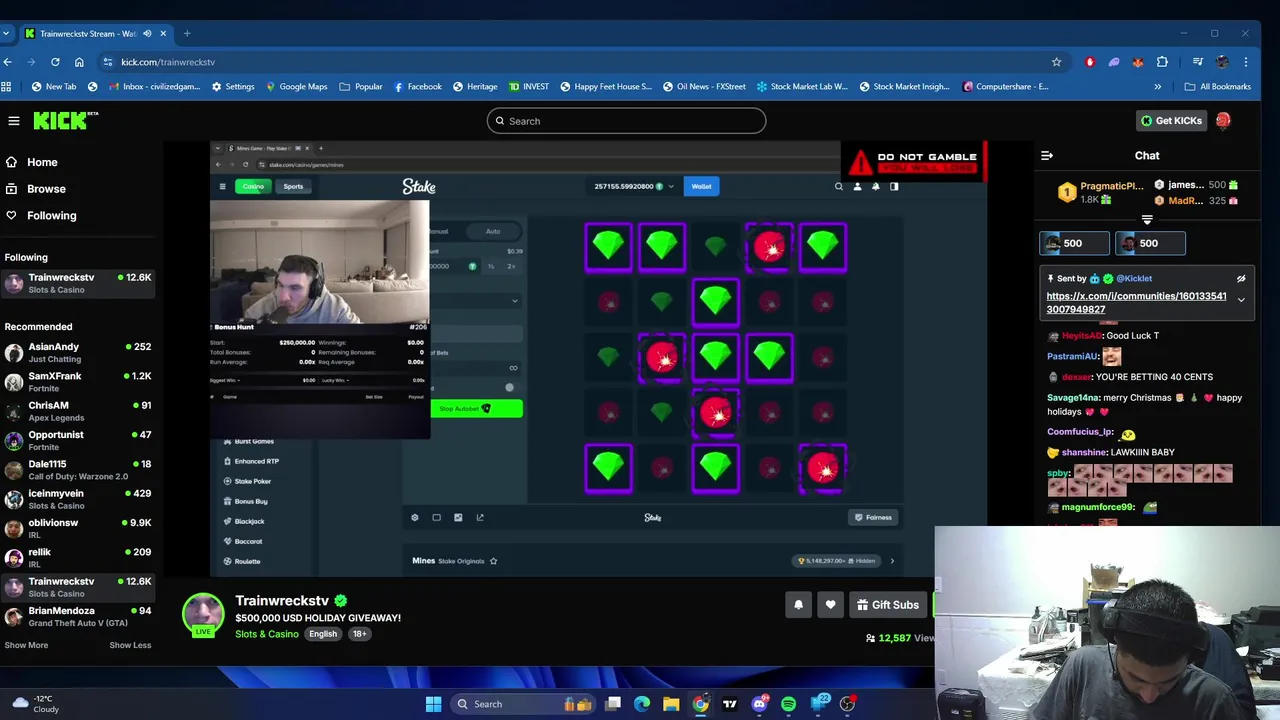This screenshot has height=720, width=1280.
Task: Open File Explorer from taskbar
Action: pyautogui.click(x=671, y=704)
